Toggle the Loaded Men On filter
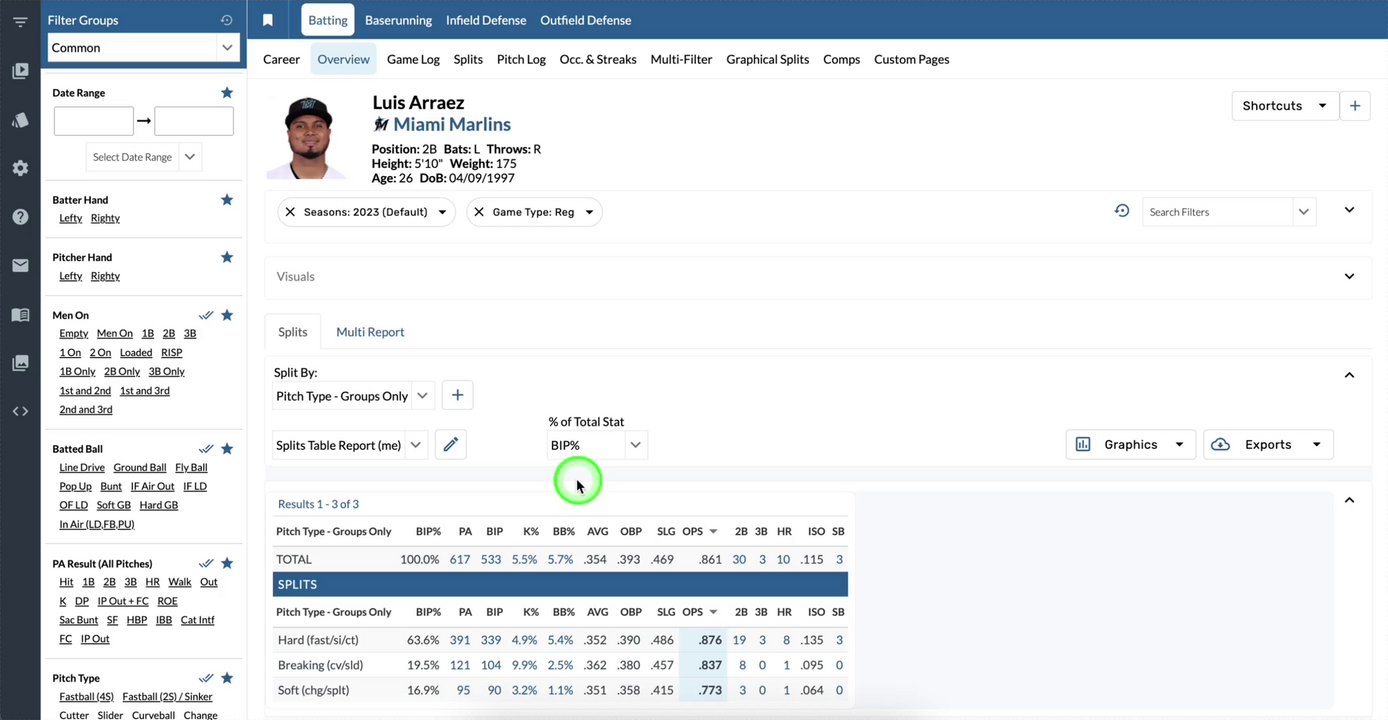Image resolution: width=1388 pixels, height=720 pixels. [x=136, y=353]
